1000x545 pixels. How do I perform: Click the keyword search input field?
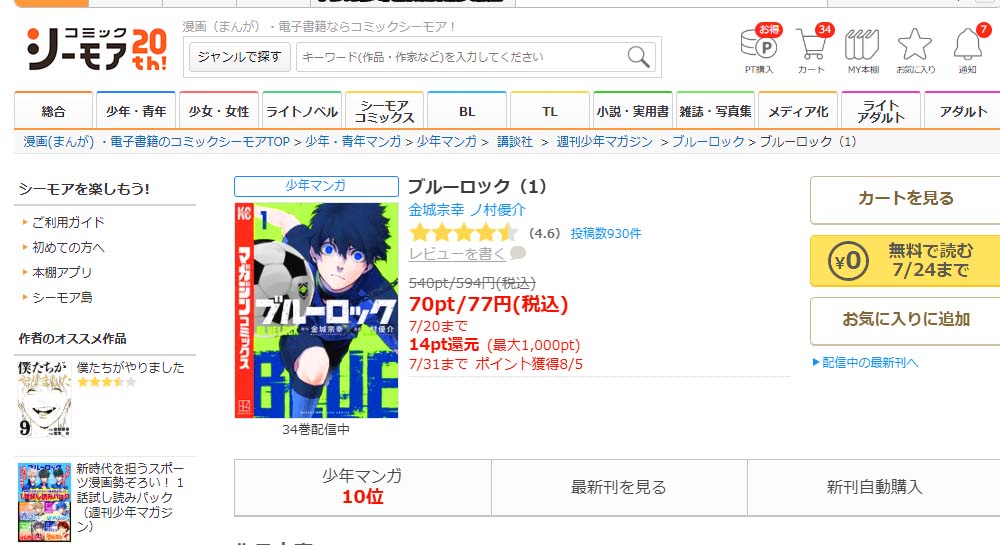click(x=462, y=57)
